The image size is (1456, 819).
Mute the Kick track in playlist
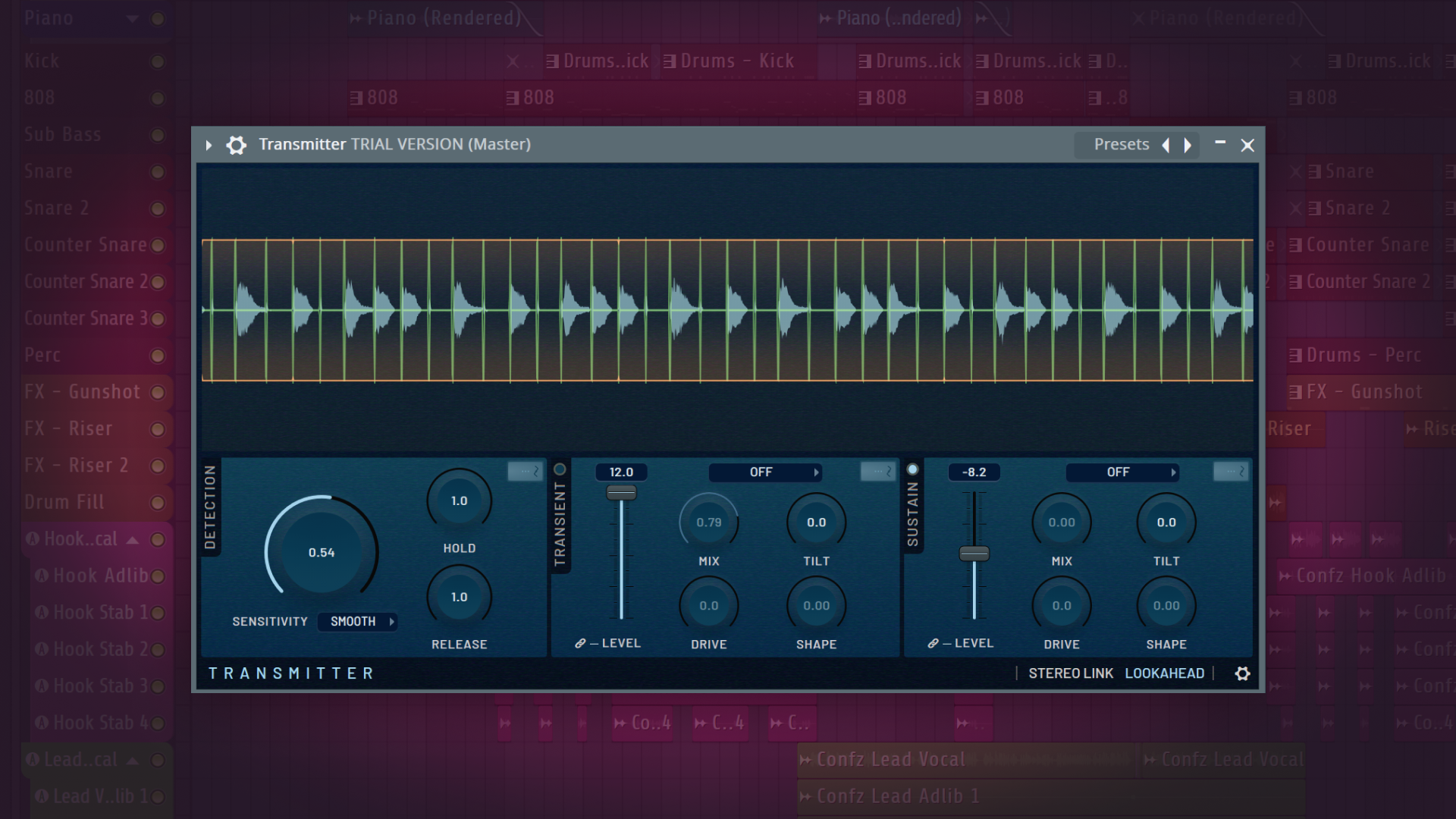tap(158, 61)
